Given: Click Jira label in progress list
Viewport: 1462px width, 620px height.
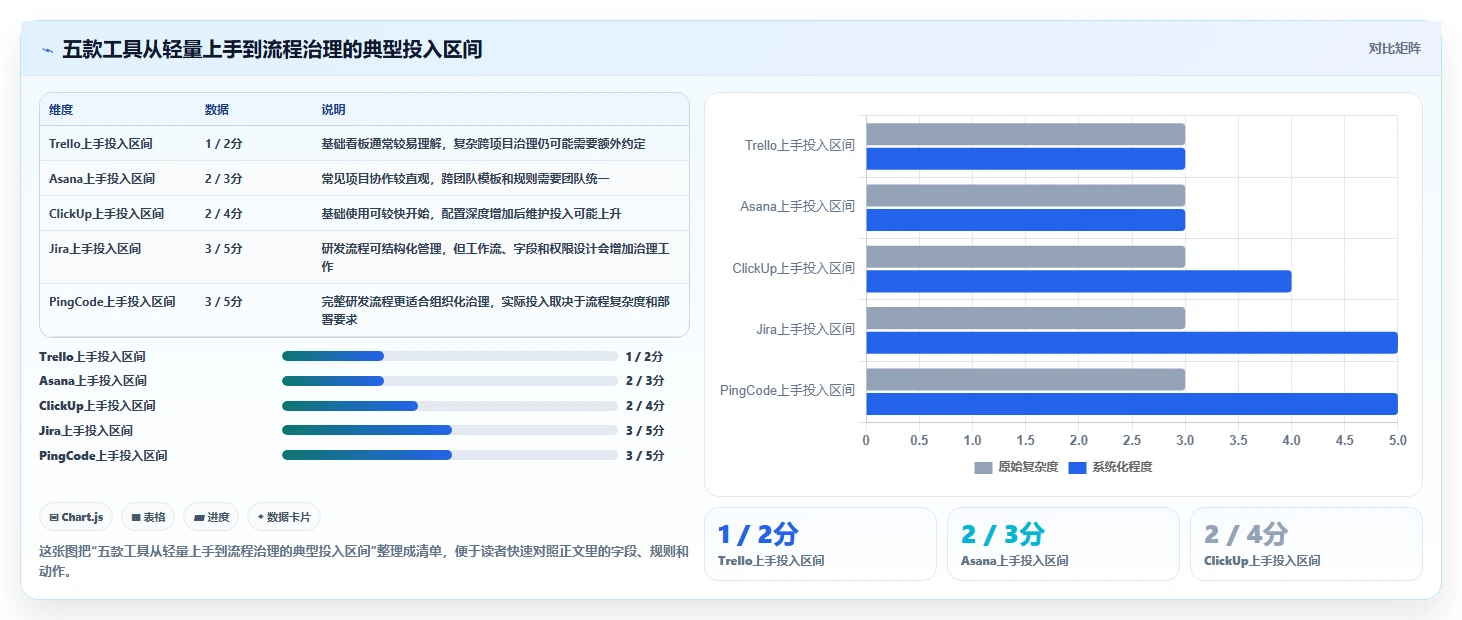Looking at the screenshot, I should click(86, 431).
